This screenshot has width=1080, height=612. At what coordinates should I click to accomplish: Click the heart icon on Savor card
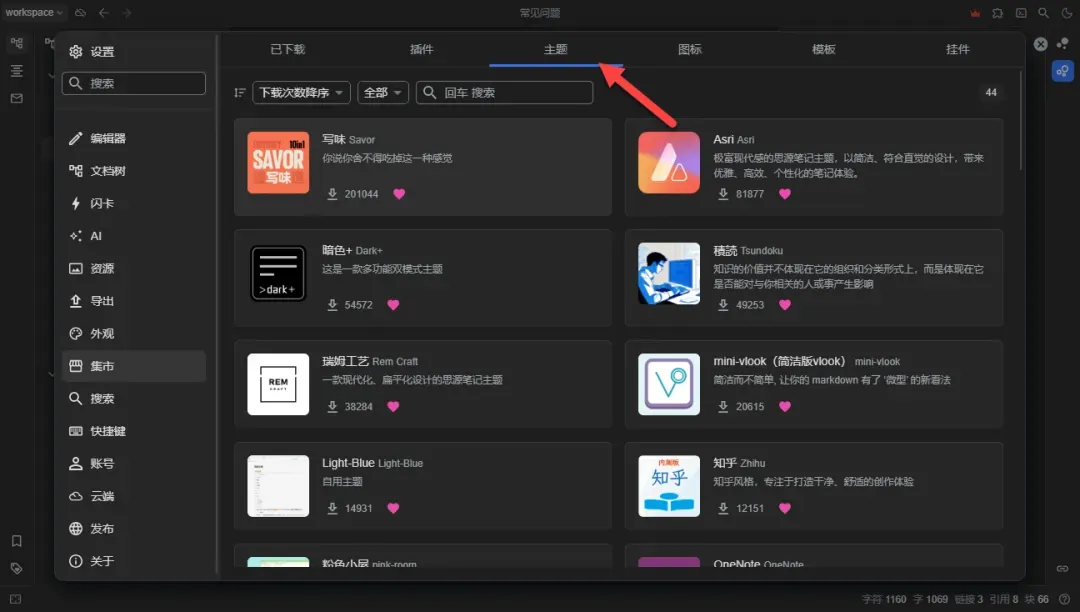[399, 194]
